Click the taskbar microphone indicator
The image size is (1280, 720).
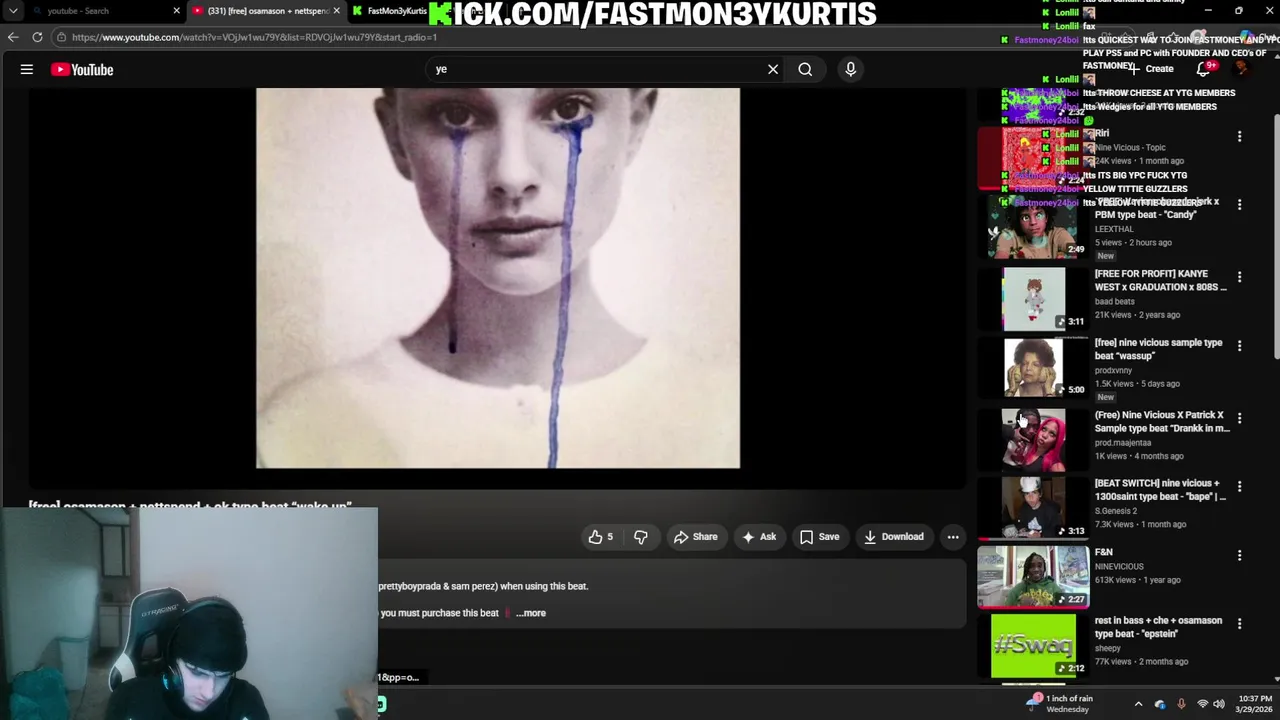1181,704
